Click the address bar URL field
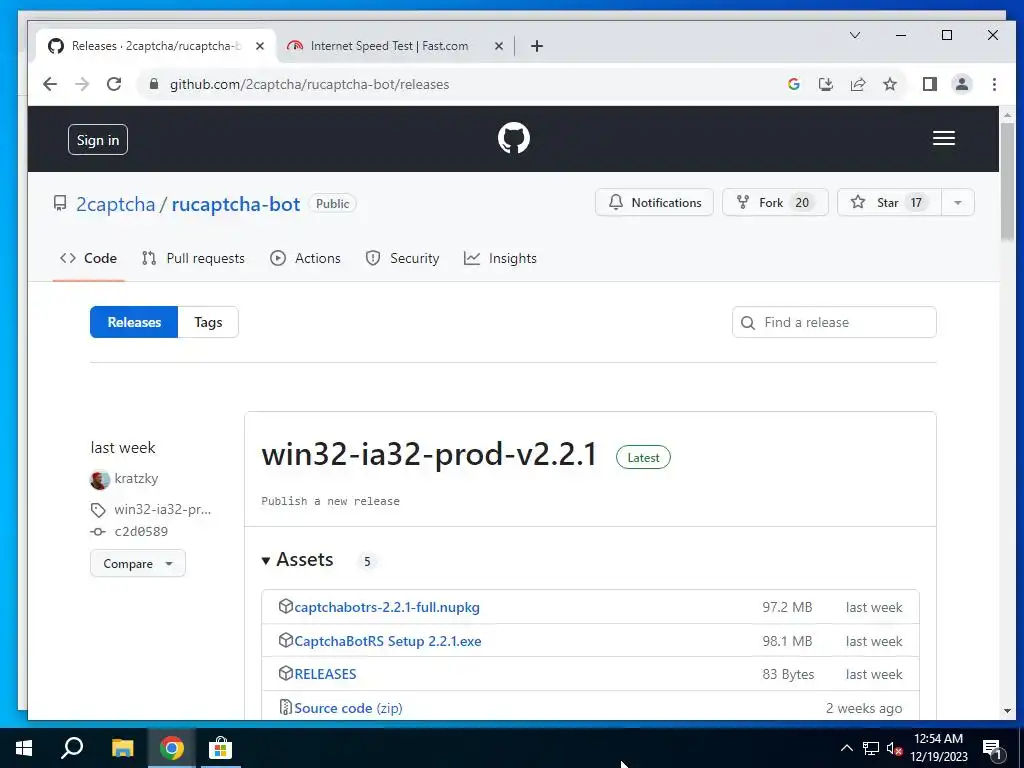This screenshot has height=768, width=1024. pyautogui.click(x=457, y=84)
